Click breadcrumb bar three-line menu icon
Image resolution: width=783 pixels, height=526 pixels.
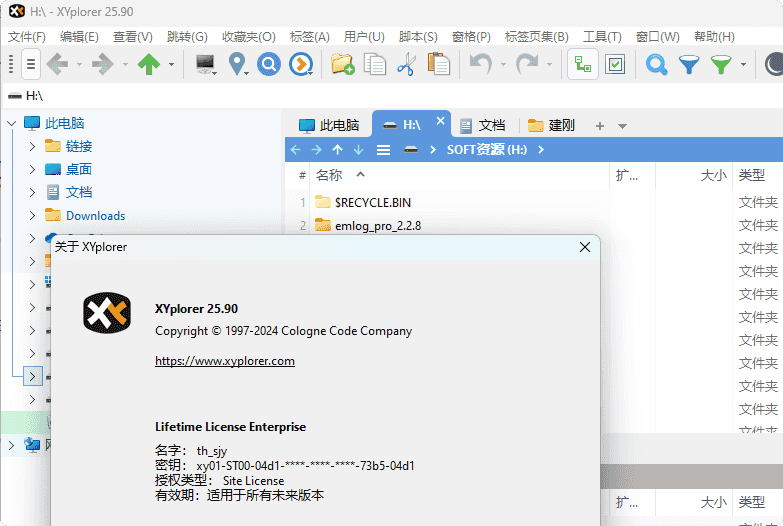pos(383,150)
